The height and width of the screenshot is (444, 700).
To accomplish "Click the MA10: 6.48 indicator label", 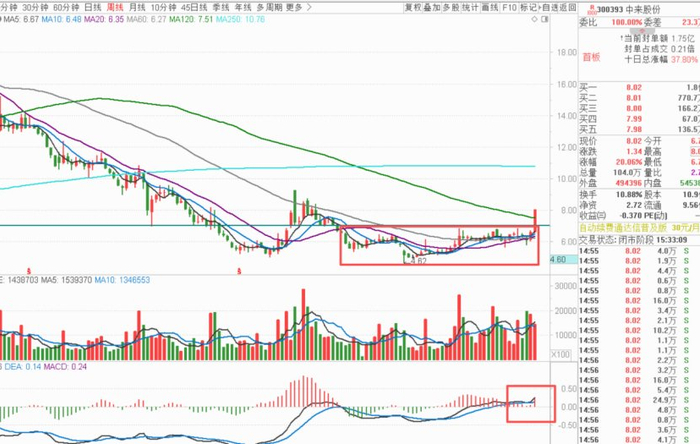I will pyautogui.click(x=62, y=19).
